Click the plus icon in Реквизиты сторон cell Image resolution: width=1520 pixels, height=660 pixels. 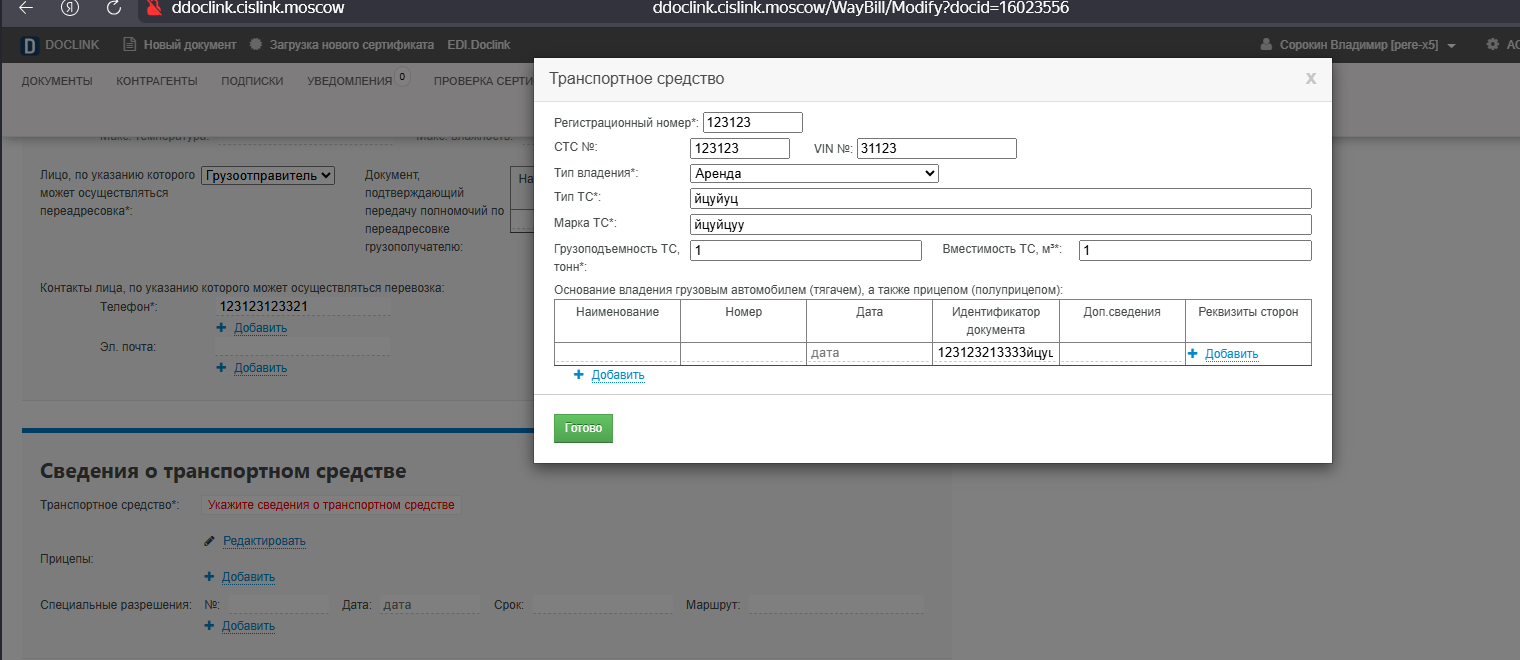pos(1193,354)
